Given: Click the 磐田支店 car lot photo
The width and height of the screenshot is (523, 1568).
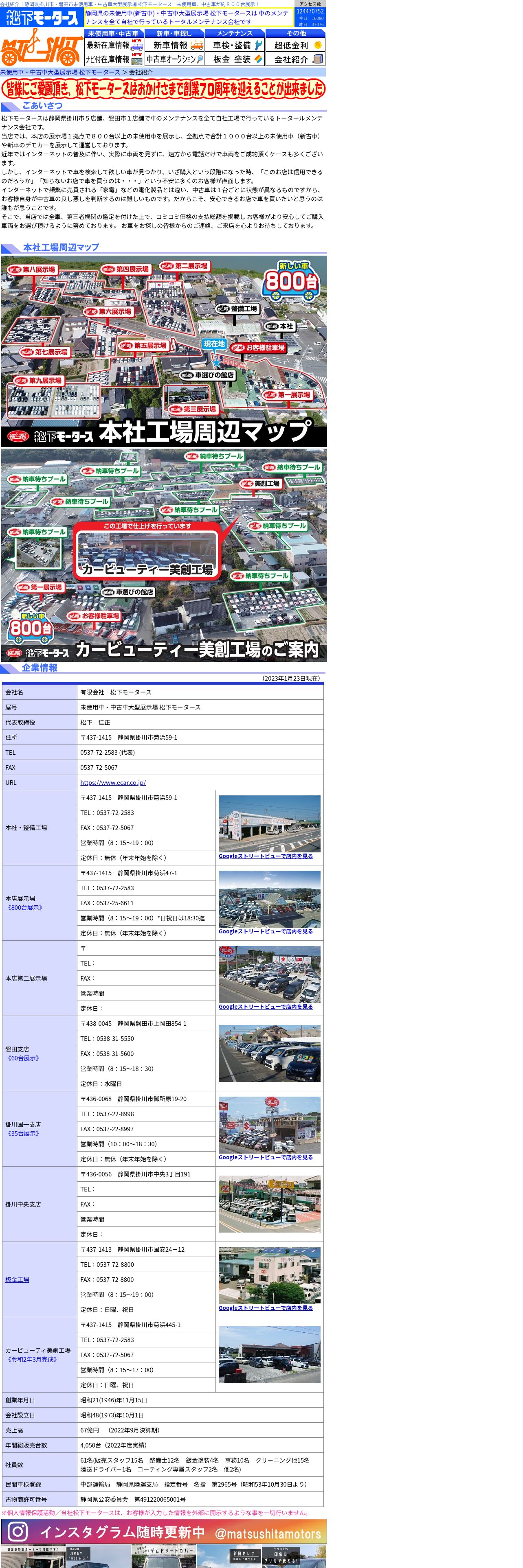Looking at the screenshot, I should (269, 1053).
